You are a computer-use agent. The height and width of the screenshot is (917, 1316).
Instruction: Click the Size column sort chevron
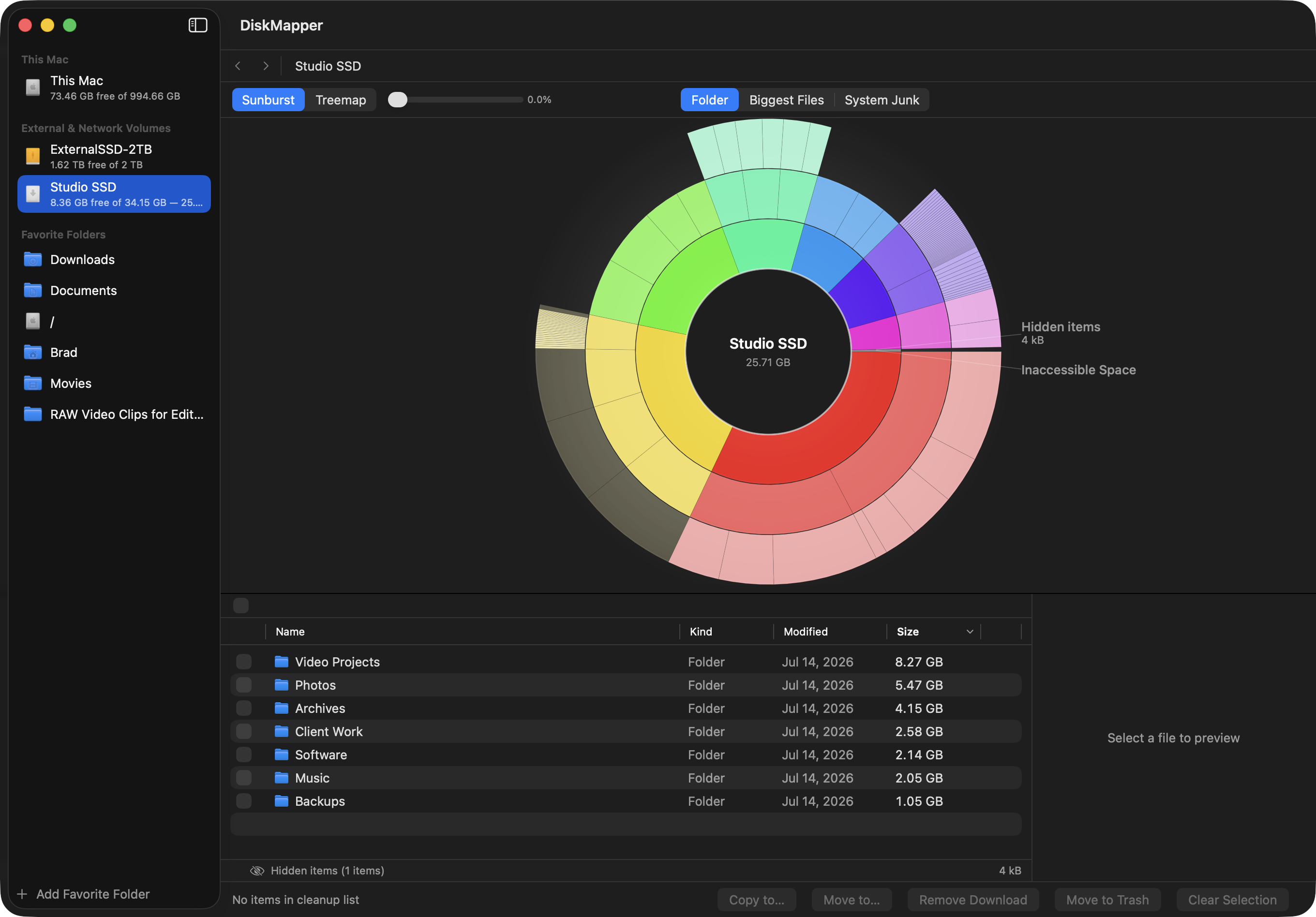(x=970, y=632)
